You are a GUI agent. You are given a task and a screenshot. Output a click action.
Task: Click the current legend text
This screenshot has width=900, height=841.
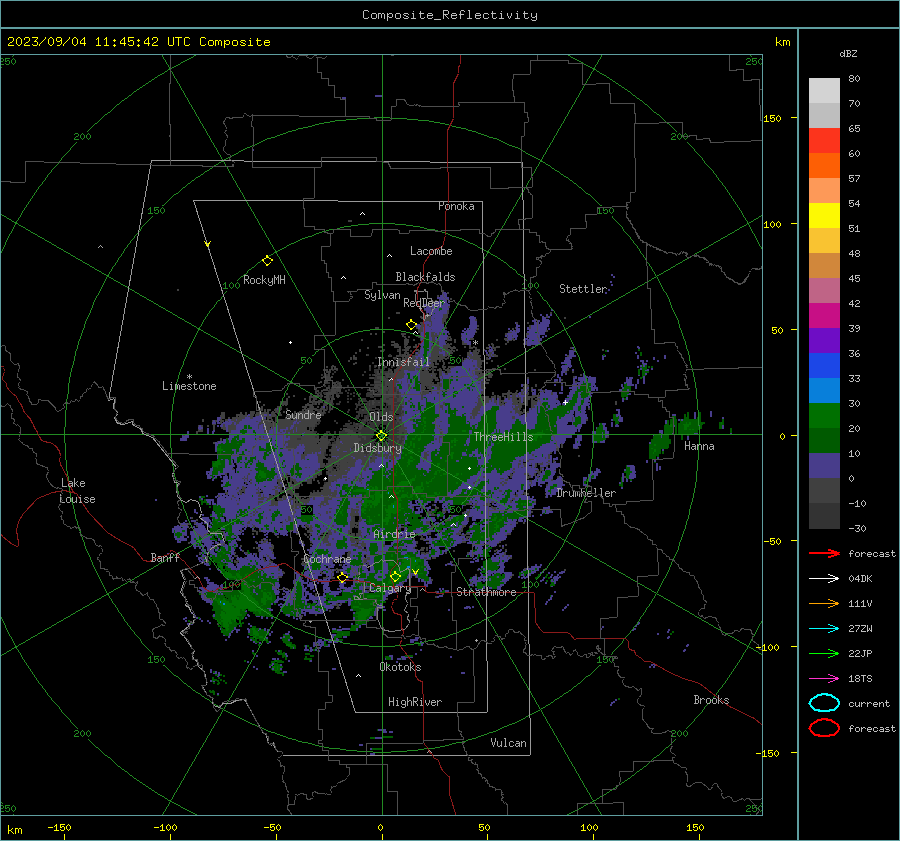pyautogui.click(x=869, y=703)
